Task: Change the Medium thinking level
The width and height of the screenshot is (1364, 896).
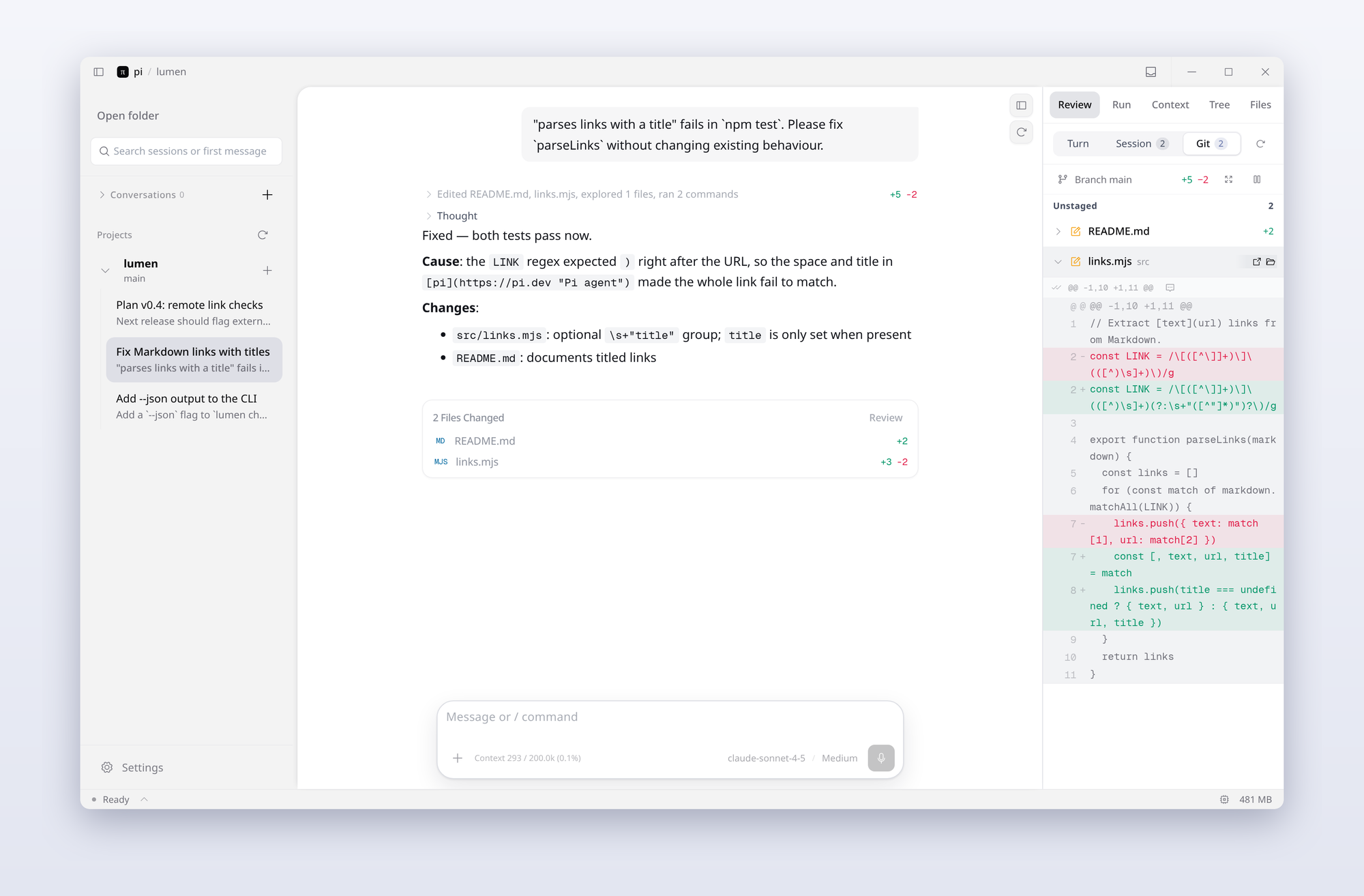Action: coord(840,758)
